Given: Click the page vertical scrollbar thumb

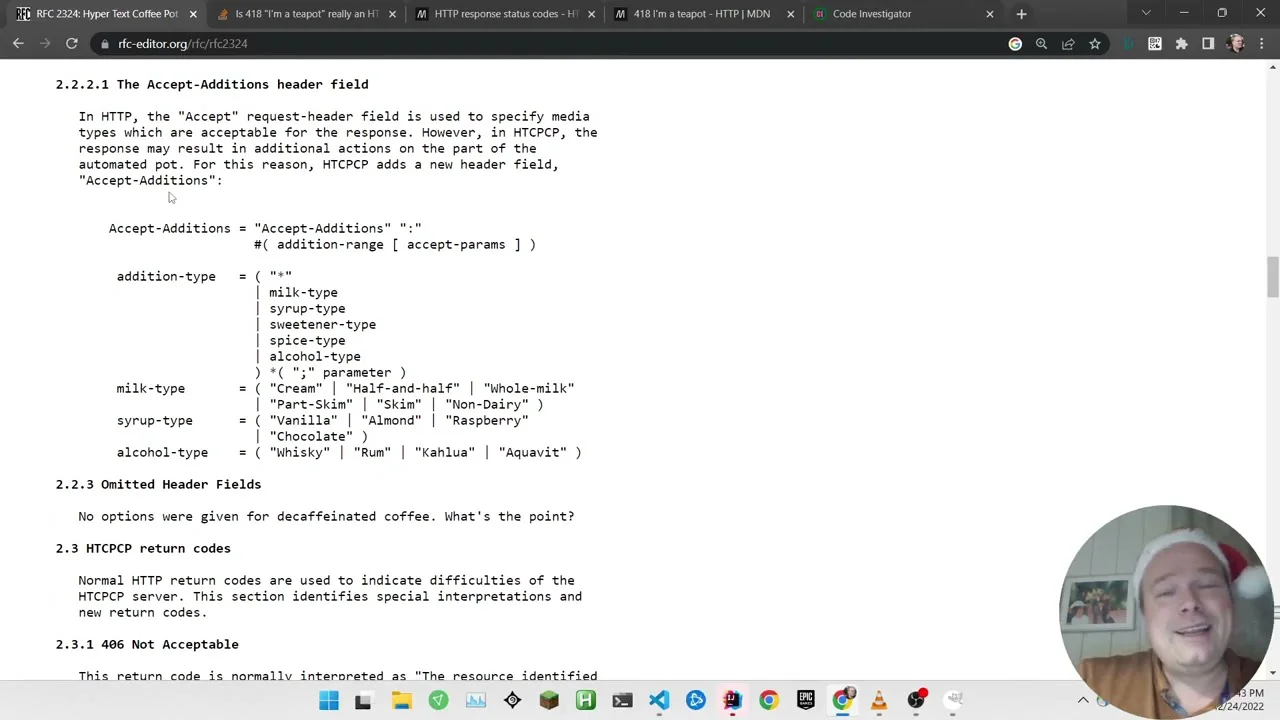Looking at the screenshot, I should click(x=1272, y=277).
